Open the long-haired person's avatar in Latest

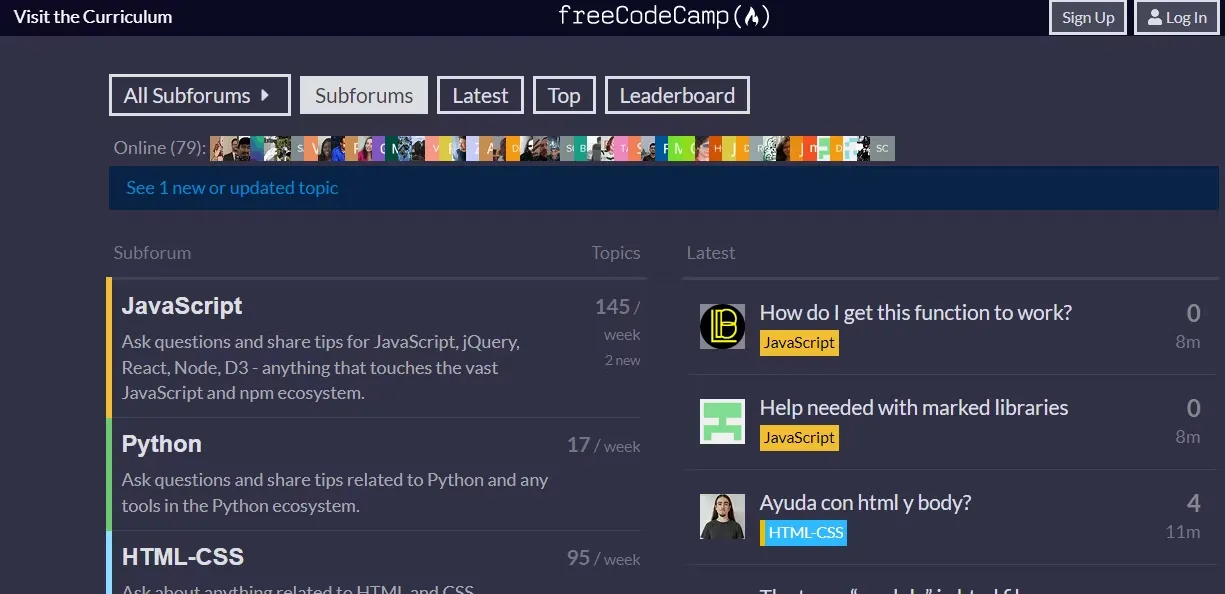tap(722, 517)
